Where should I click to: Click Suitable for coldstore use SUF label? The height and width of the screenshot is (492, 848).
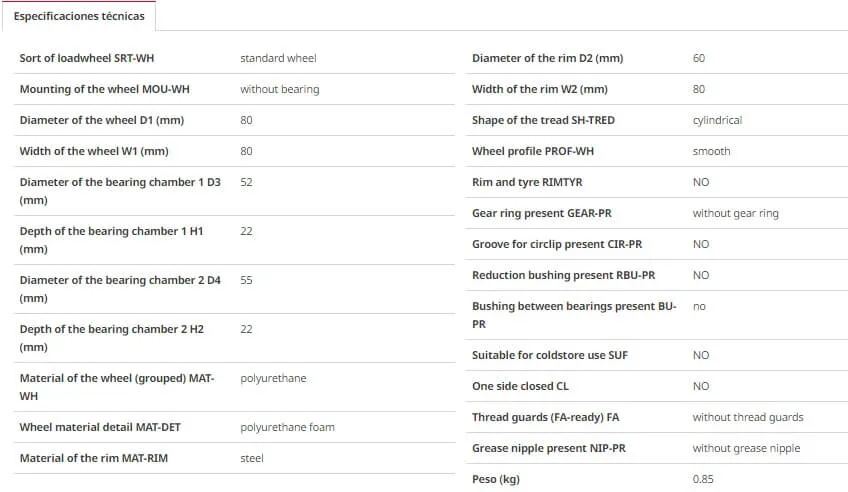549,355
